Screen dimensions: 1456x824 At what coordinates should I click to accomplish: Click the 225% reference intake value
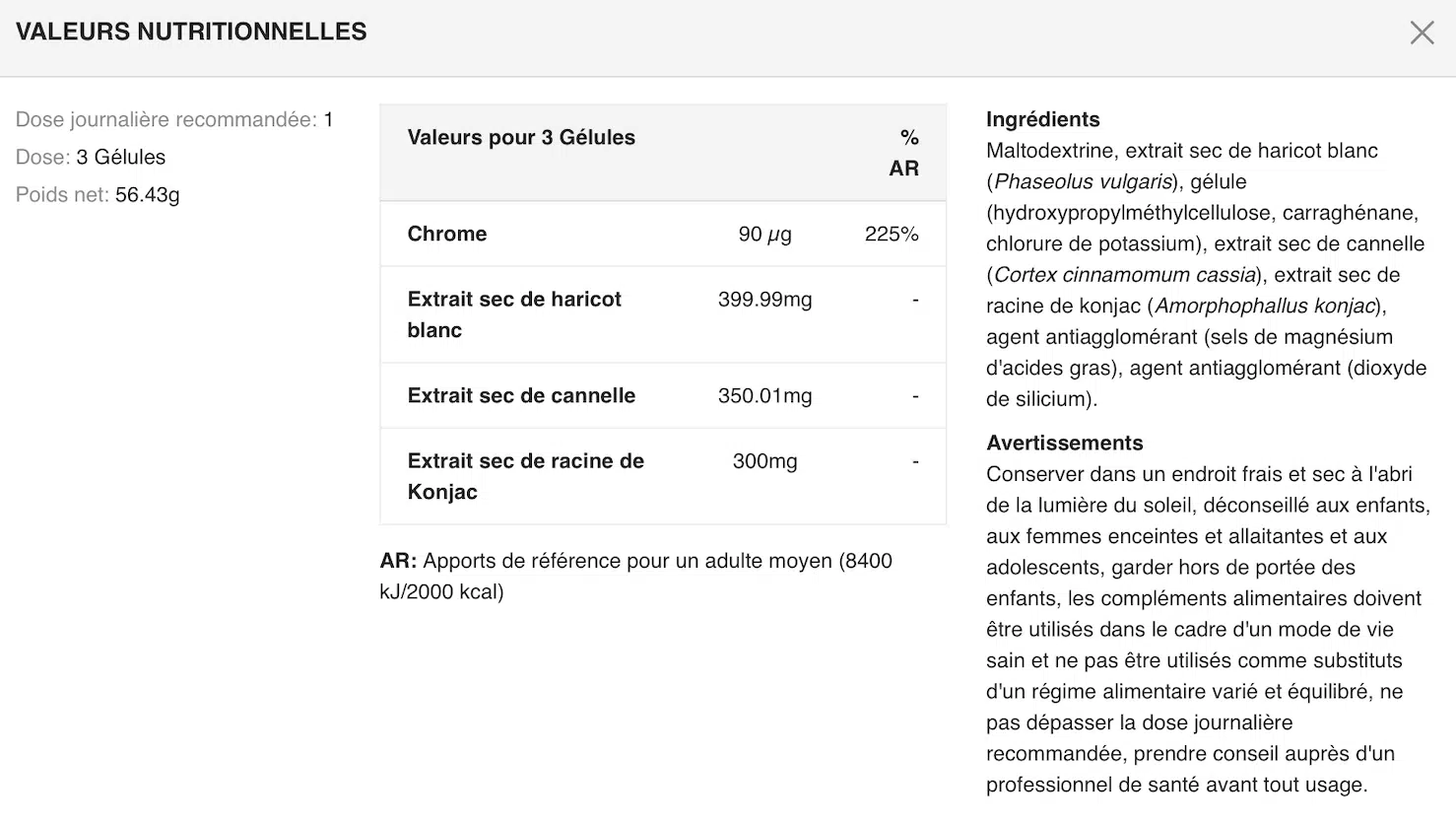point(891,234)
